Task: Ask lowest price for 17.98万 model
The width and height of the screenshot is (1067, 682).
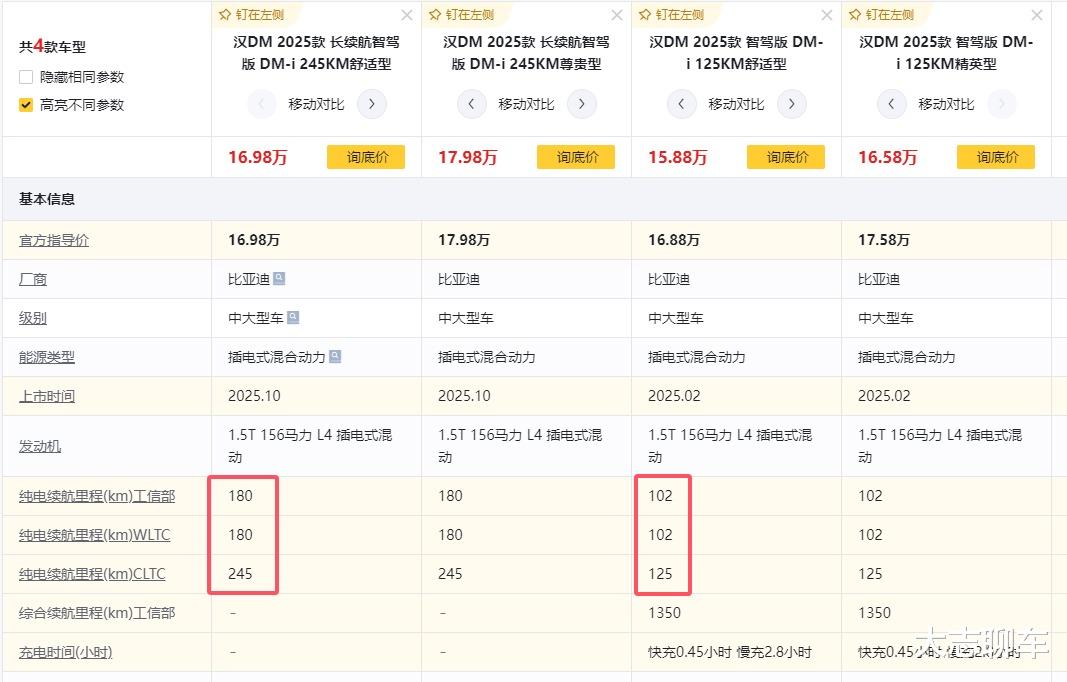Action: 576,157
